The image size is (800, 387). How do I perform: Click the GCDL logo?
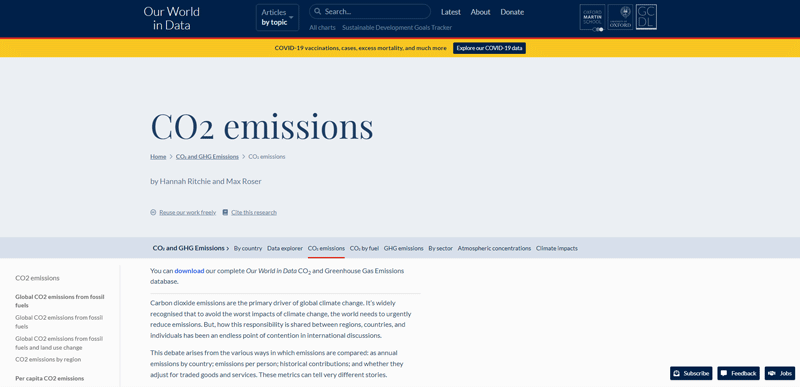pos(646,17)
